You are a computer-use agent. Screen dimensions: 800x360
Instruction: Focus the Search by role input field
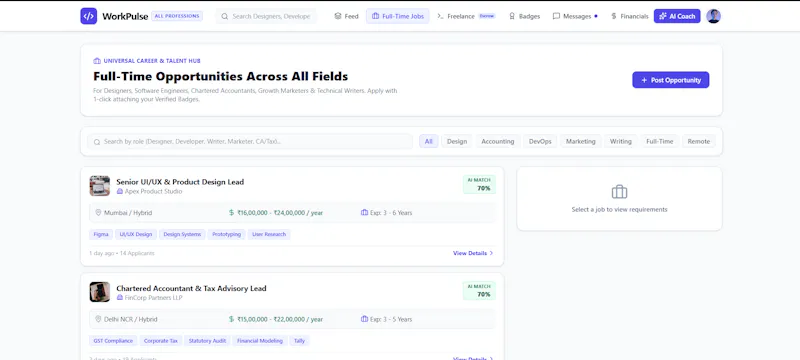(249, 141)
